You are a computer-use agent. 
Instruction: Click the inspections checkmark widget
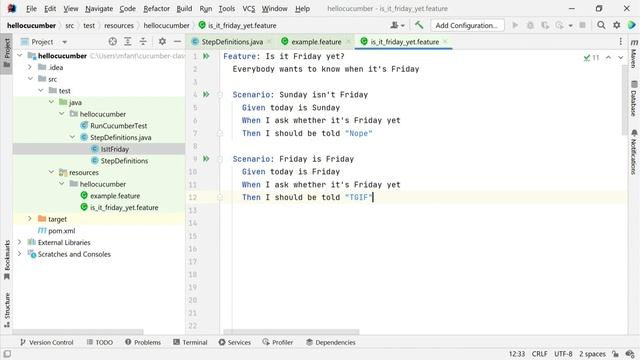(x=591, y=58)
